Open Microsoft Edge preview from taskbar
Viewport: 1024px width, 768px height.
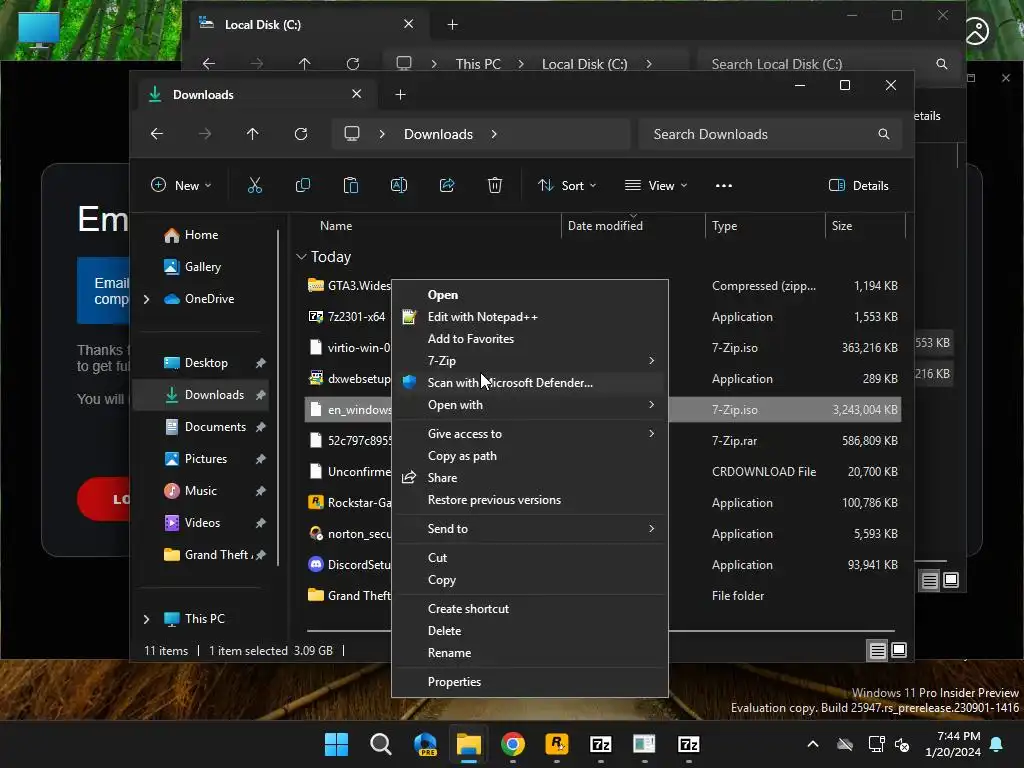pyautogui.click(x=425, y=744)
